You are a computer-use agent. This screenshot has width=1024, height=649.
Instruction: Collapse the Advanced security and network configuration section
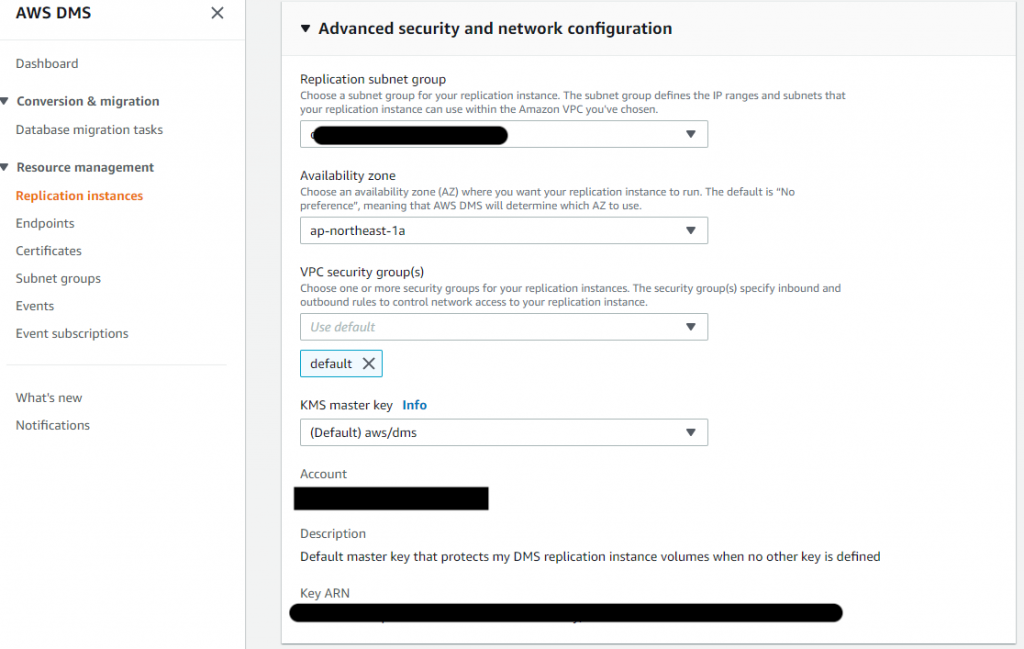306,29
